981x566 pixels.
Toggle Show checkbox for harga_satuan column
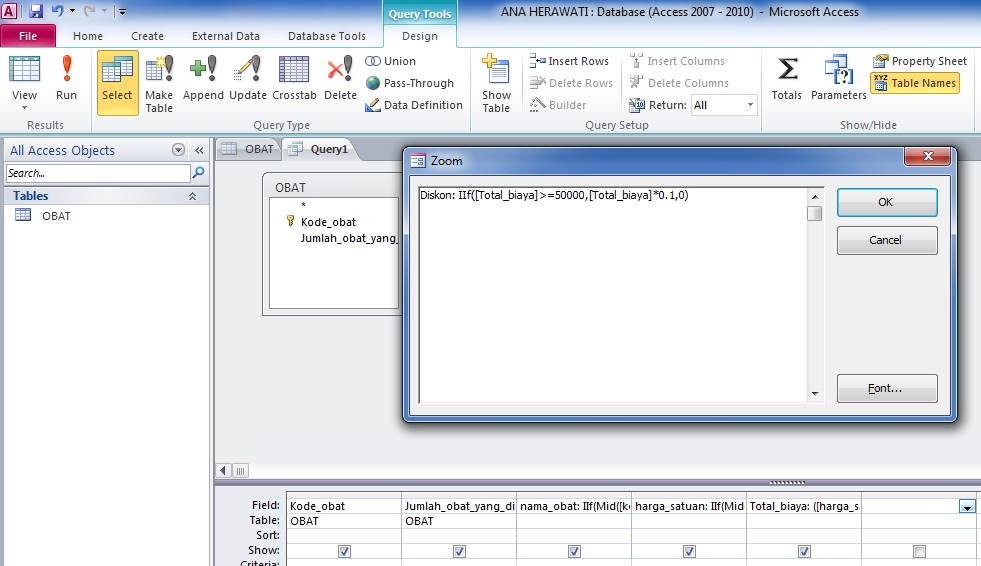point(689,551)
